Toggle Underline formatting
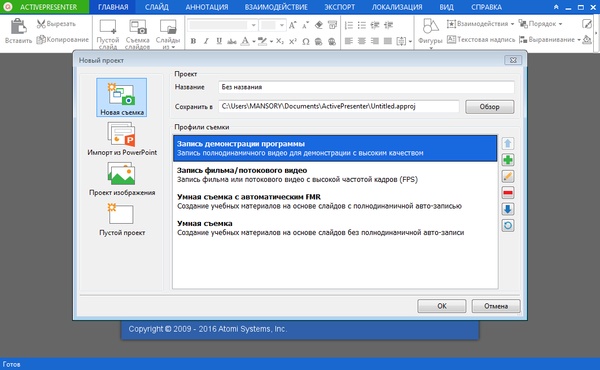The height and width of the screenshot is (370, 600). coord(219,41)
